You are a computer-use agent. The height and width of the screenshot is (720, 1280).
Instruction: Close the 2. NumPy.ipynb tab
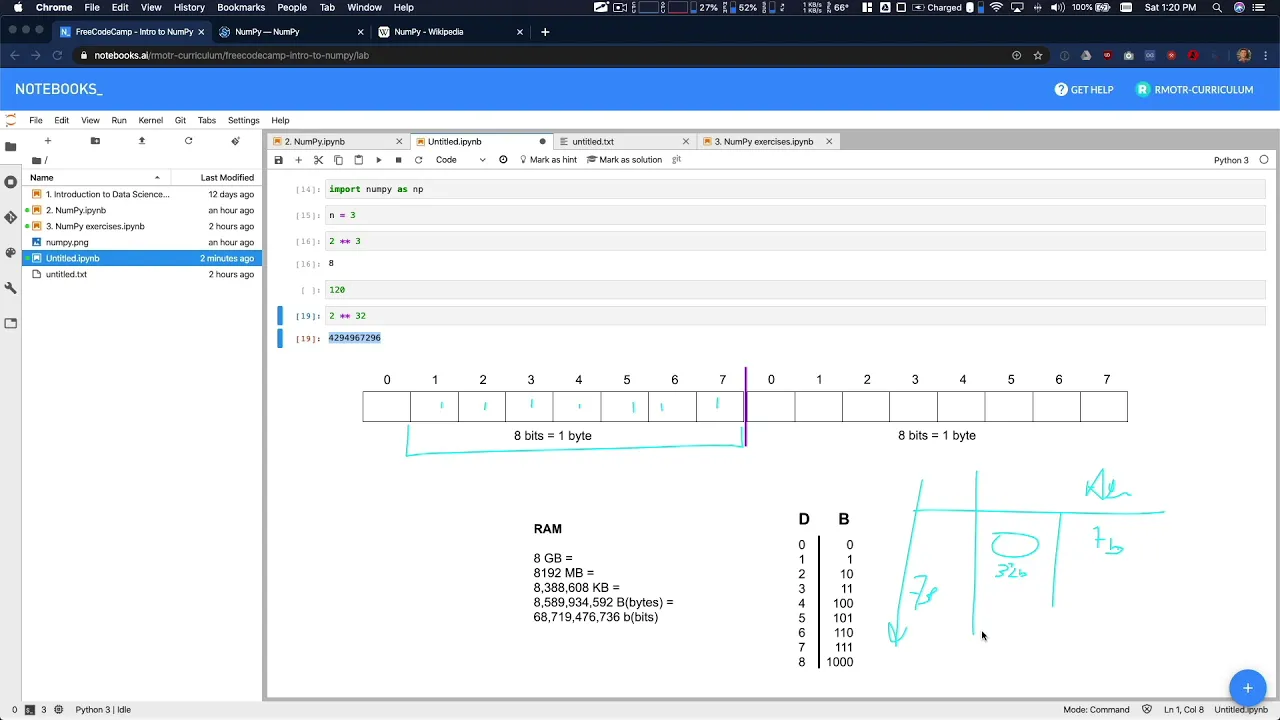[x=399, y=142]
